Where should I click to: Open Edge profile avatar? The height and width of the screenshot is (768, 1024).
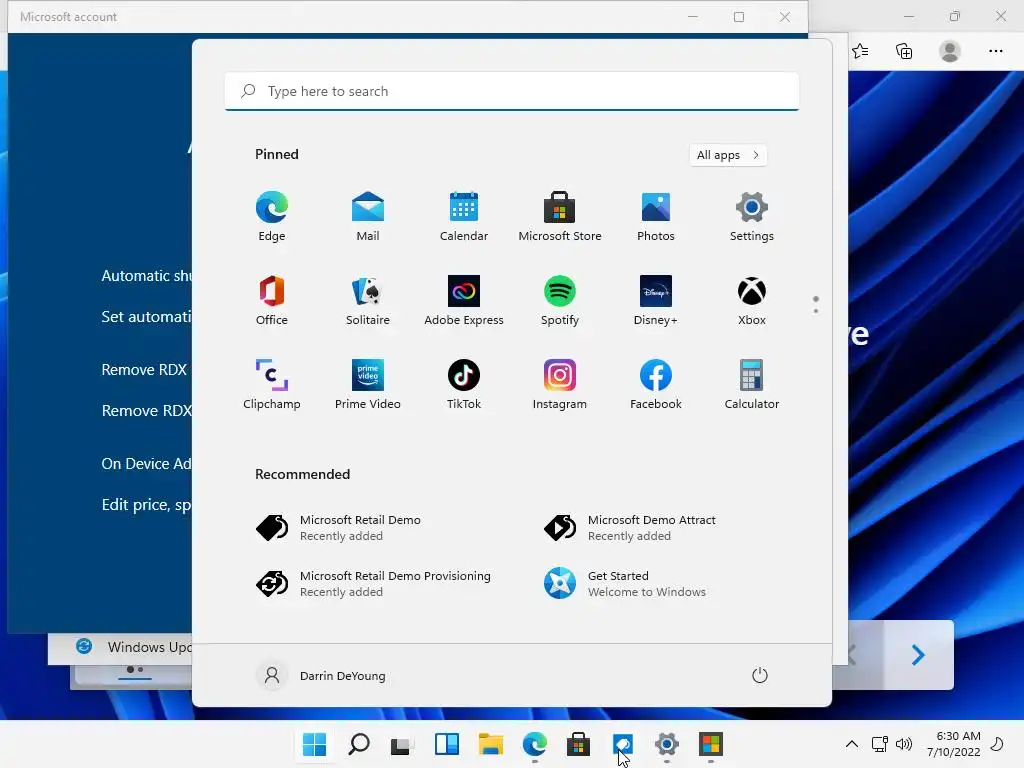pos(950,51)
